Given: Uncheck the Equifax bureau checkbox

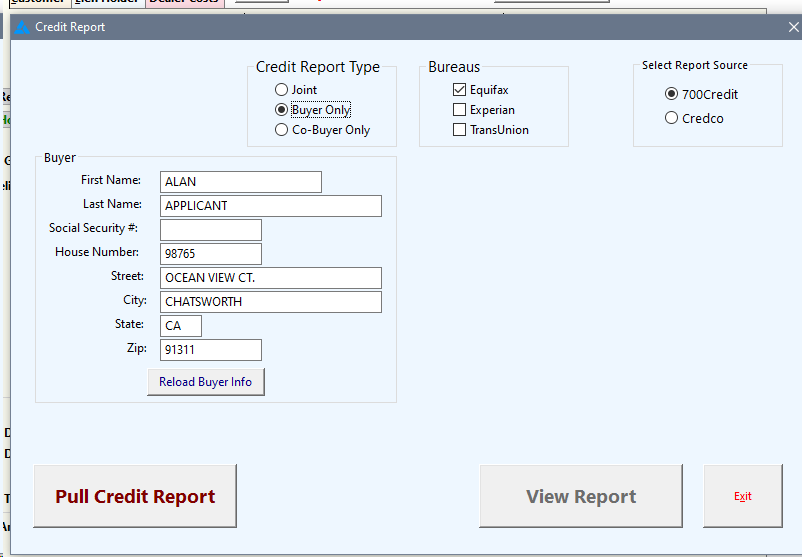Looking at the screenshot, I should tap(460, 90).
